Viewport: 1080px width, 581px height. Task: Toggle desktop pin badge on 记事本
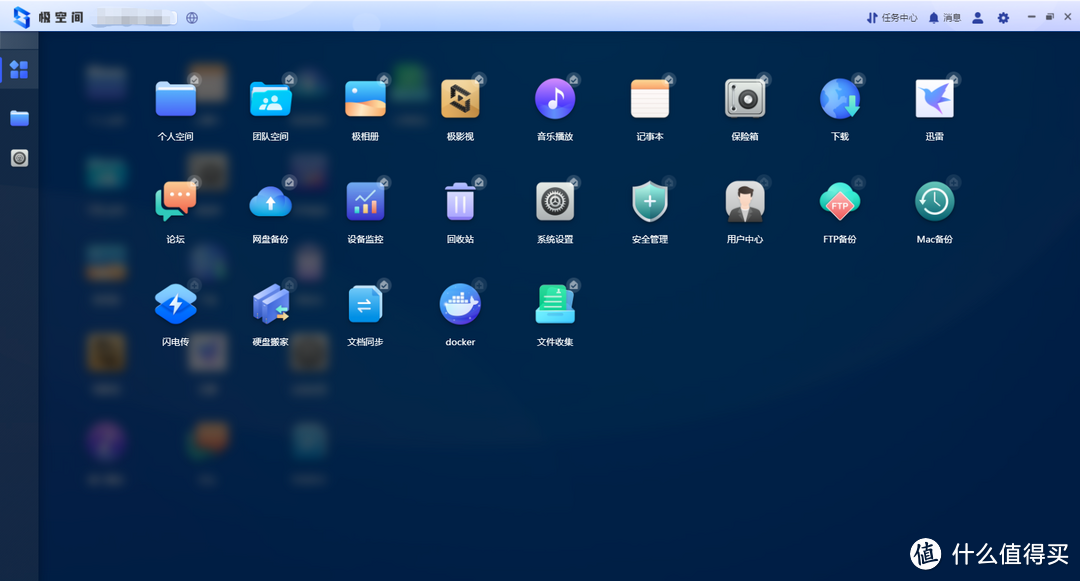[669, 79]
